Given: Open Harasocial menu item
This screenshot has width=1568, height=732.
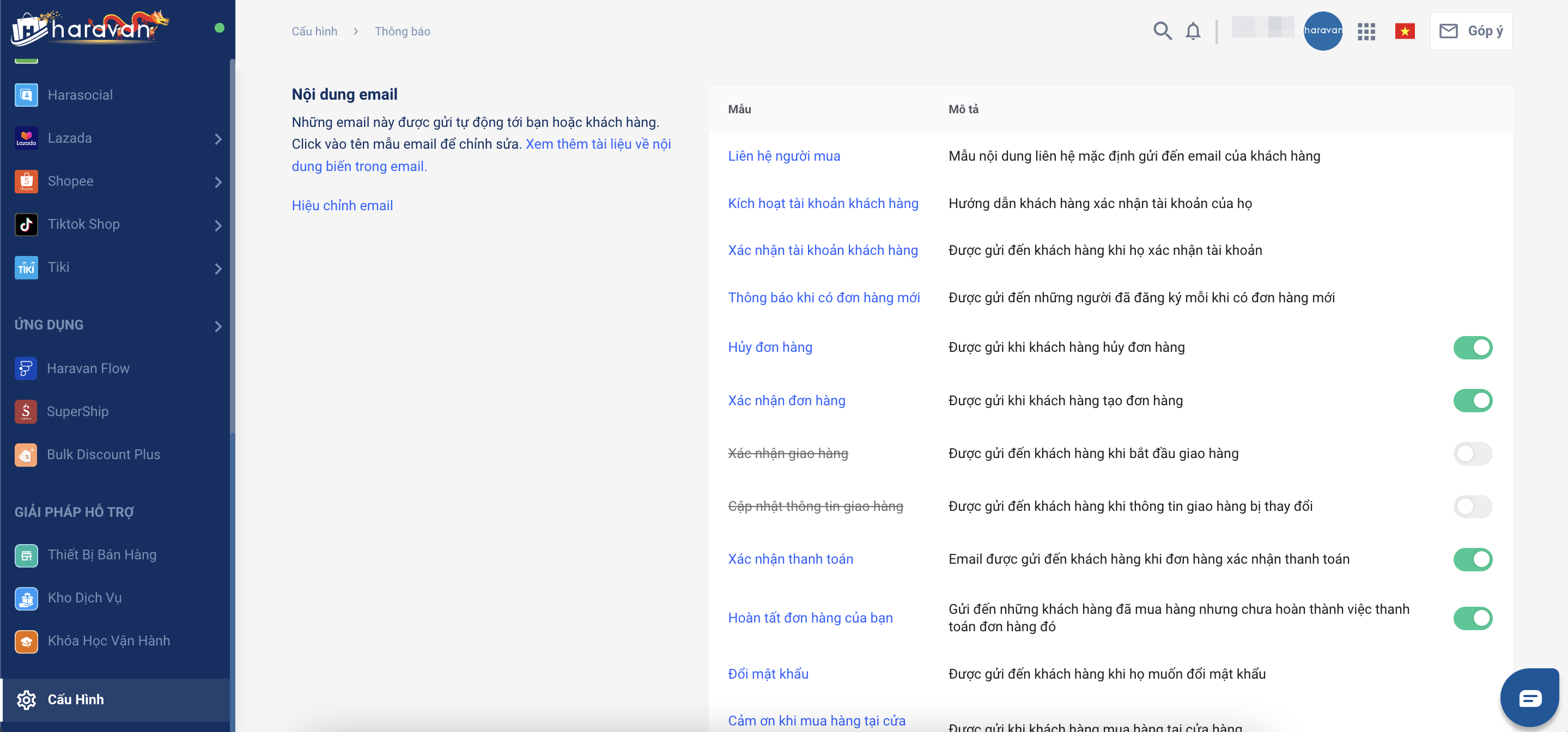Looking at the screenshot, I should [x=80, y=95].
